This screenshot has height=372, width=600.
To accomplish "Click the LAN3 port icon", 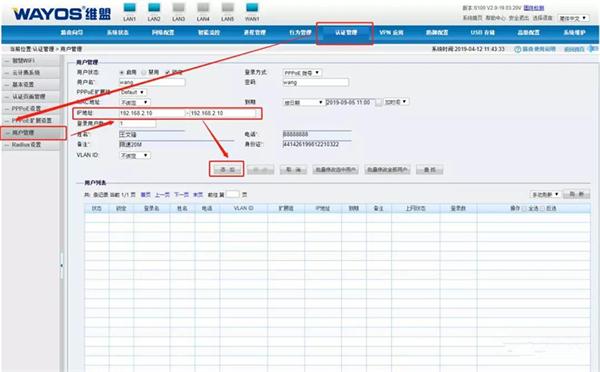I will [178, 8].
